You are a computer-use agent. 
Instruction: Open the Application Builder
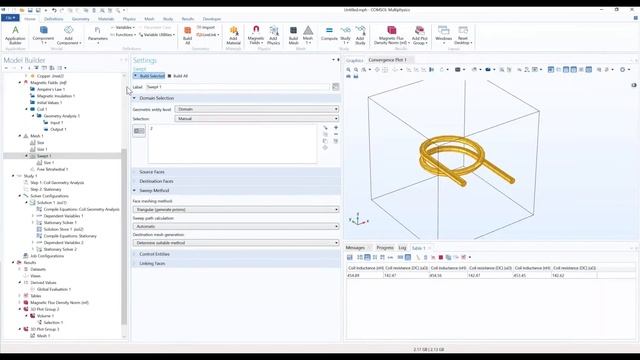coord(15,35)
